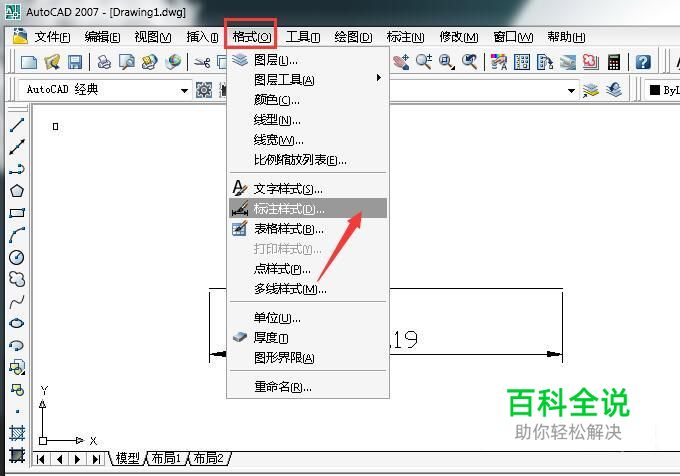The image size is (680, 476).
Task: Select the Point tool
Action: [x=17, y=411]
